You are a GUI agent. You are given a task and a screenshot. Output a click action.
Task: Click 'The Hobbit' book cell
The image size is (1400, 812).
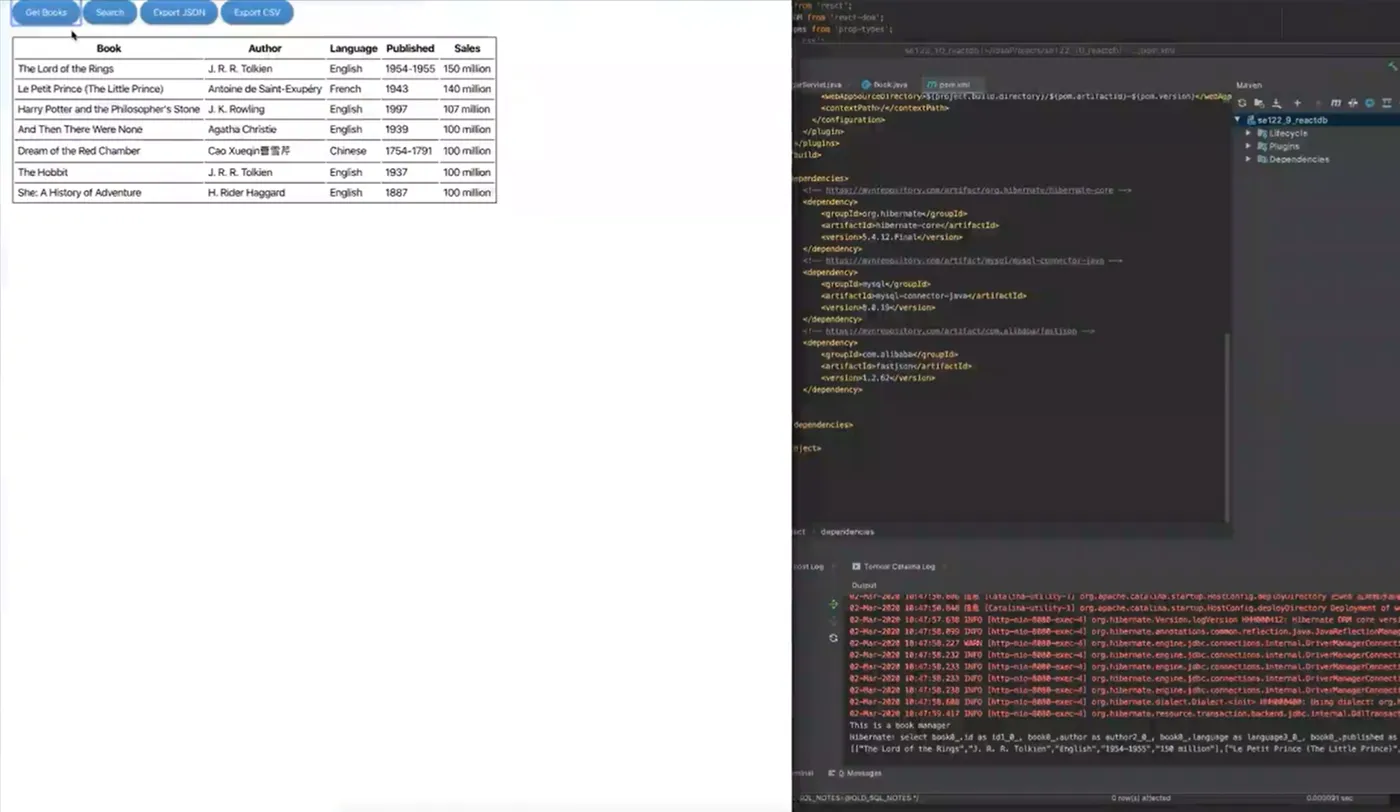coord(109,172)
